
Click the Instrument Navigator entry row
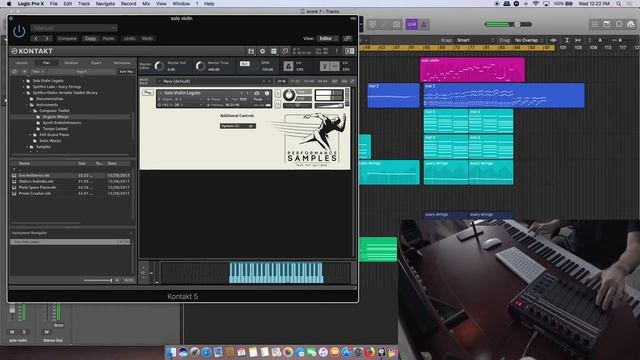(71, 242)
